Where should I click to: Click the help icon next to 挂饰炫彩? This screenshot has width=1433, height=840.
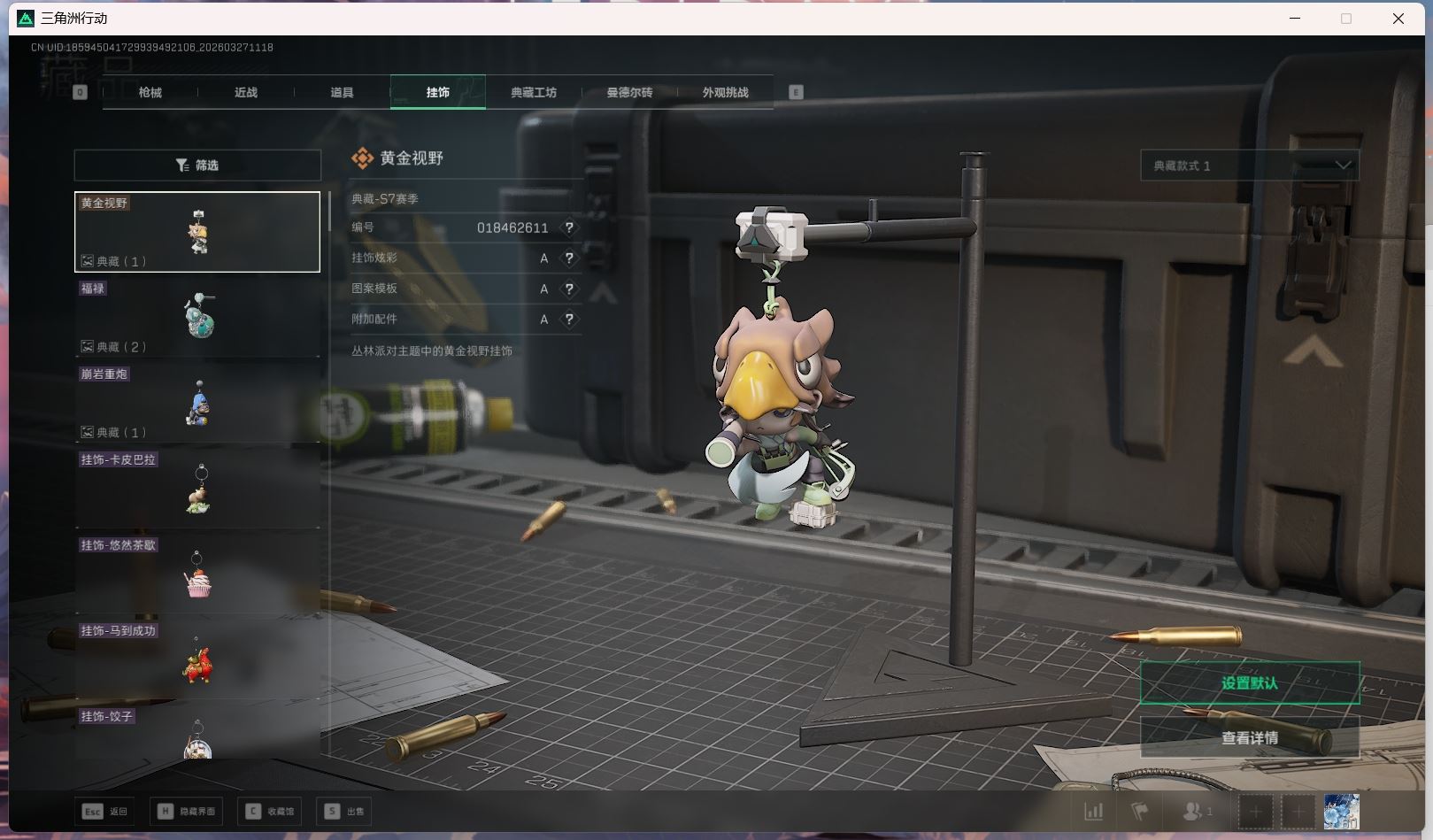click(569, 258)
